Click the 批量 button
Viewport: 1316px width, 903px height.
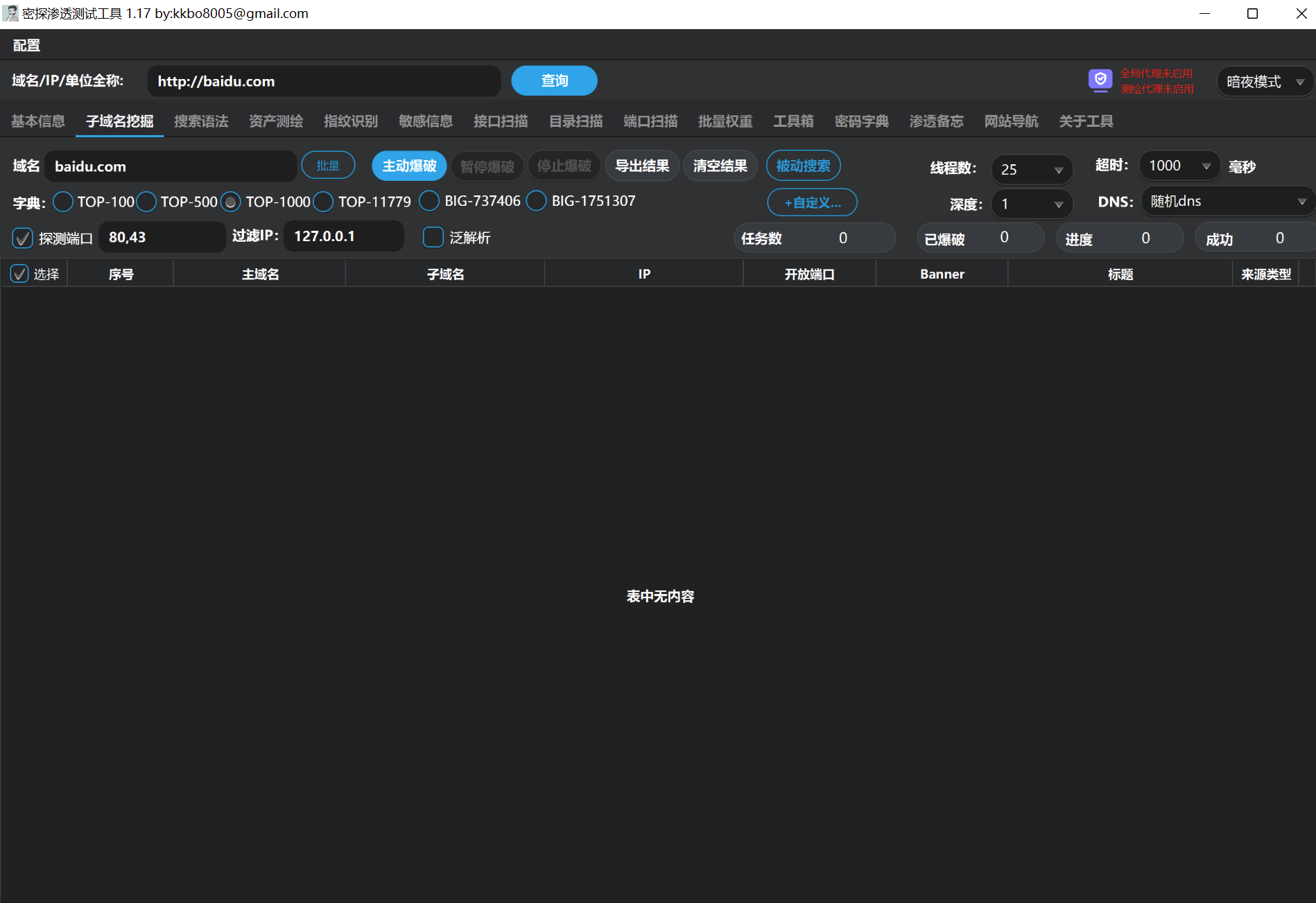328,166
